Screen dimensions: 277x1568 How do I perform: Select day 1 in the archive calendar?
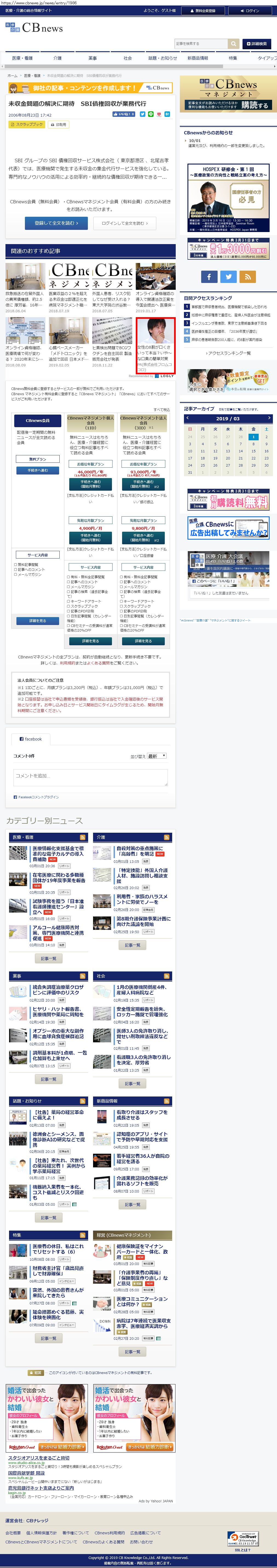253,436
